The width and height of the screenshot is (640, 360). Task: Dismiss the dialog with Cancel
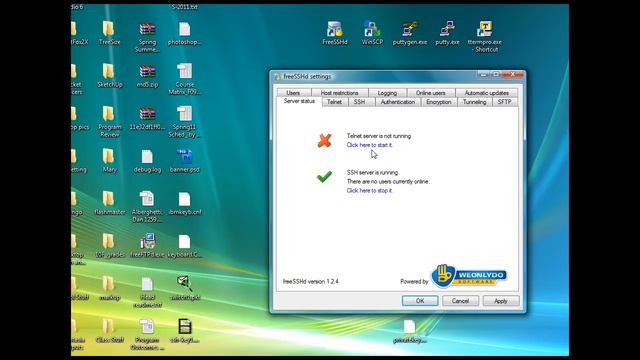[x=460, y=301]
